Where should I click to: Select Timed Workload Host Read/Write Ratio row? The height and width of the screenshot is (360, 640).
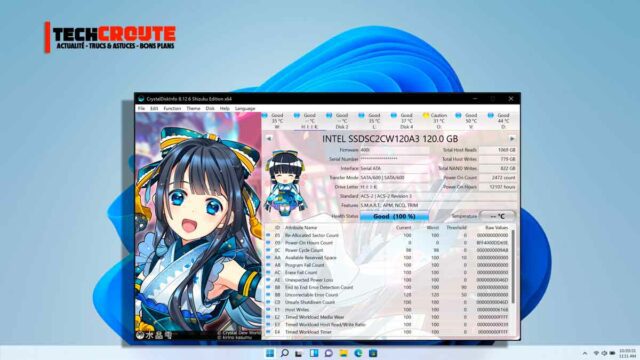click(387, 324)
